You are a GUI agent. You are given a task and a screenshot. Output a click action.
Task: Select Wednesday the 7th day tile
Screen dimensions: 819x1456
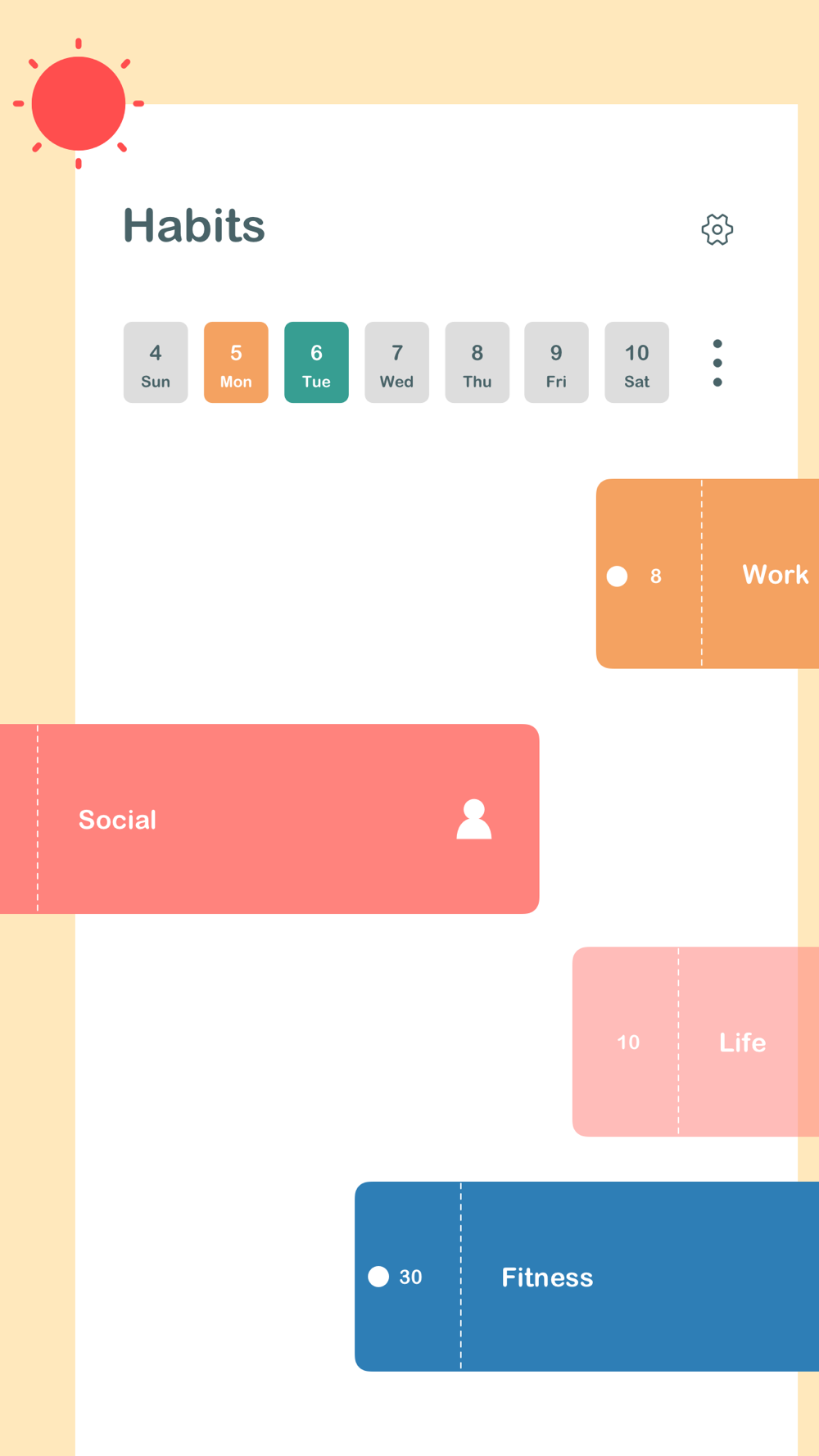396,362
